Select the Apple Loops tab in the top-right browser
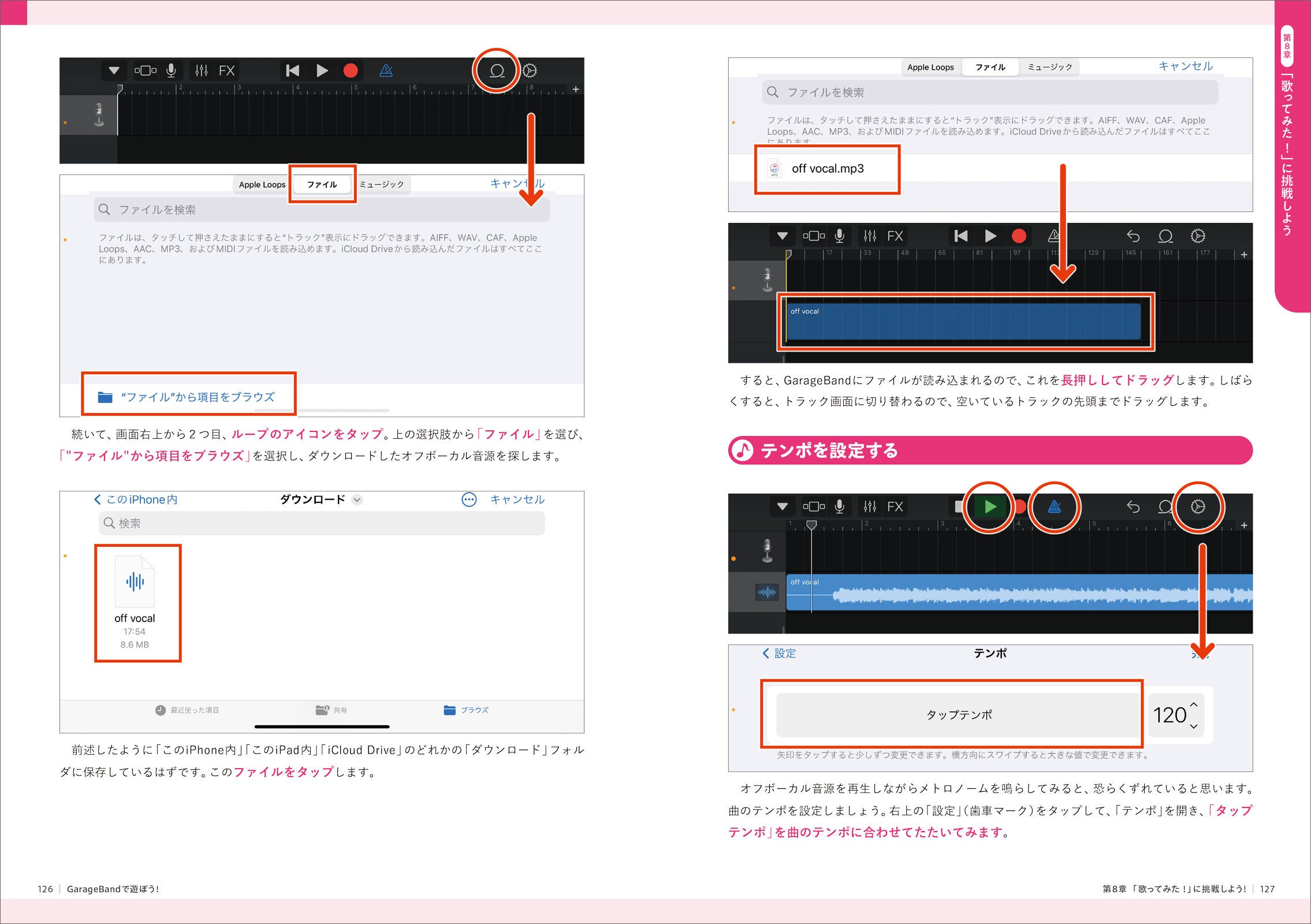The height and width of the screenshot is (924, 1311). click(x=930, y=67)
